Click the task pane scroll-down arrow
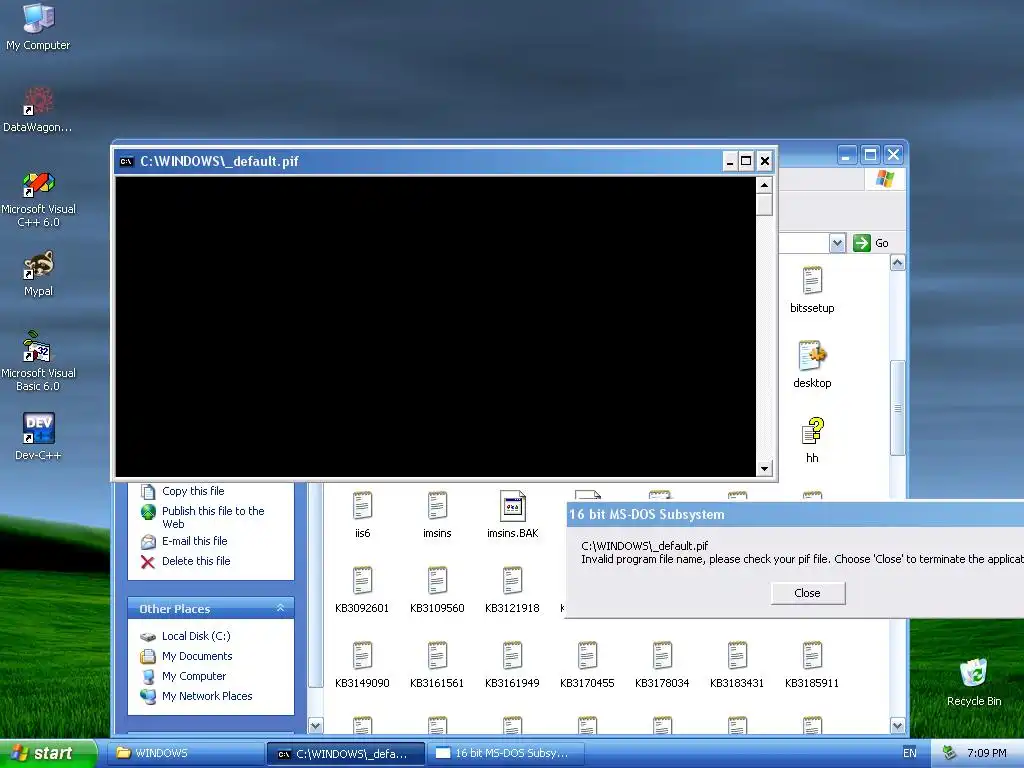 315,726
